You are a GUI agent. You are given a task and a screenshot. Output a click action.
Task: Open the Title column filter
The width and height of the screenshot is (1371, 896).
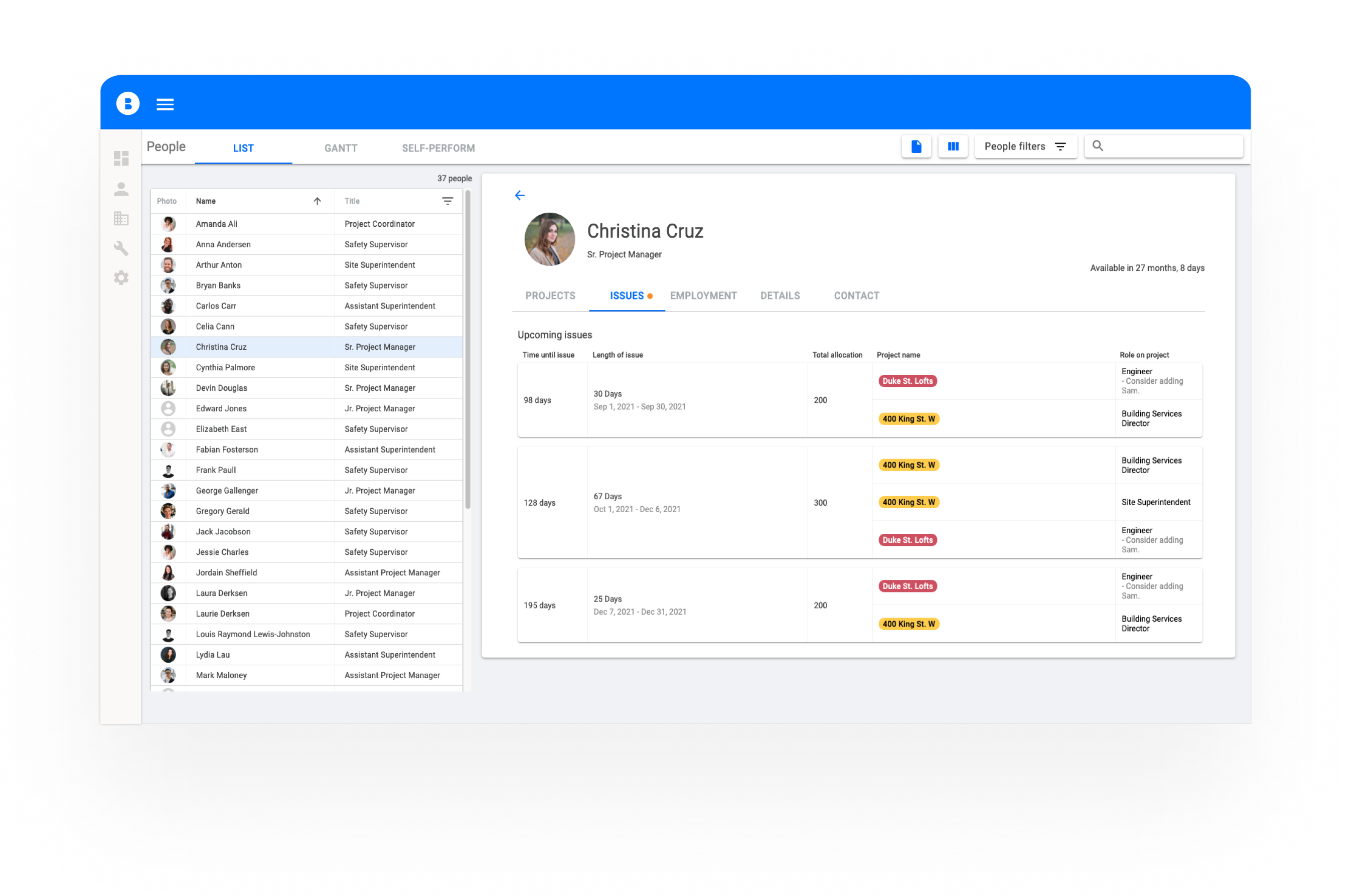tap(447, 201)
